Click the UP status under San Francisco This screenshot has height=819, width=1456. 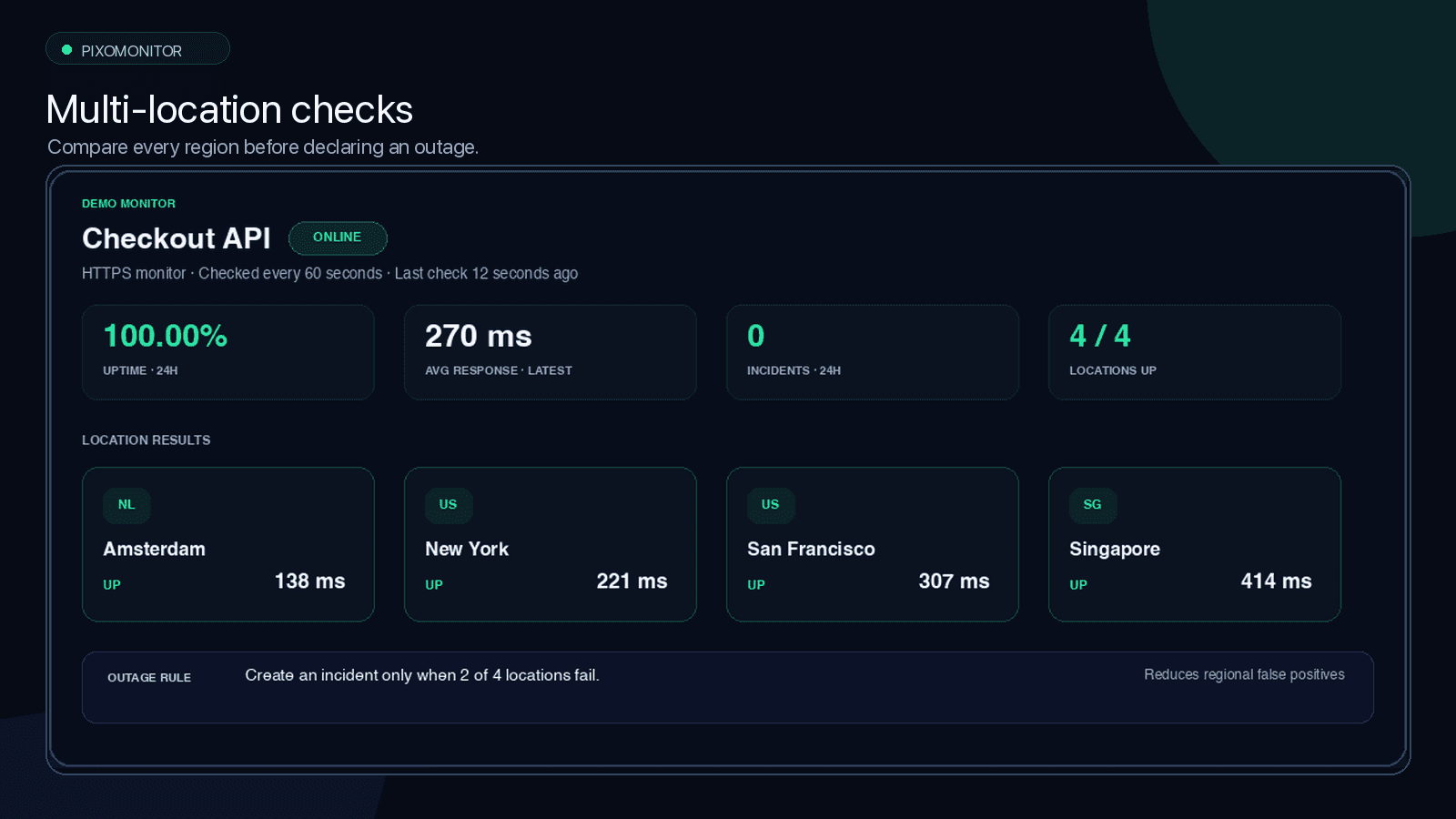click(x=756, y=585)
